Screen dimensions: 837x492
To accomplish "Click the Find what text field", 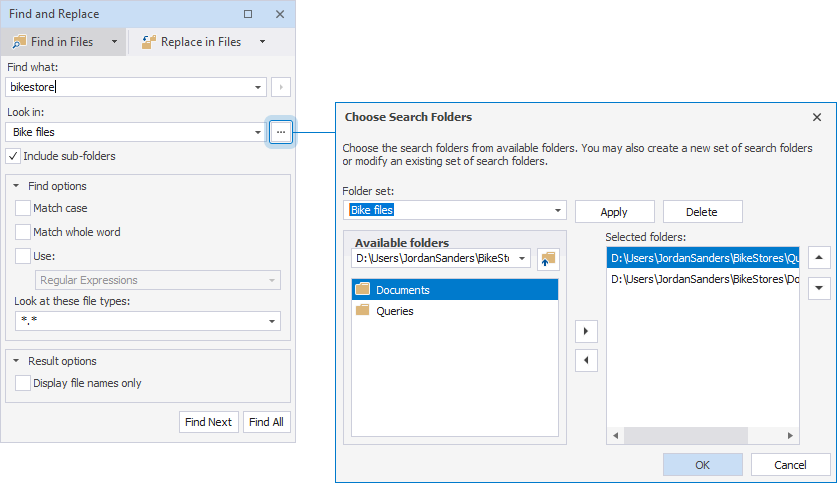I will click(128, 87).
